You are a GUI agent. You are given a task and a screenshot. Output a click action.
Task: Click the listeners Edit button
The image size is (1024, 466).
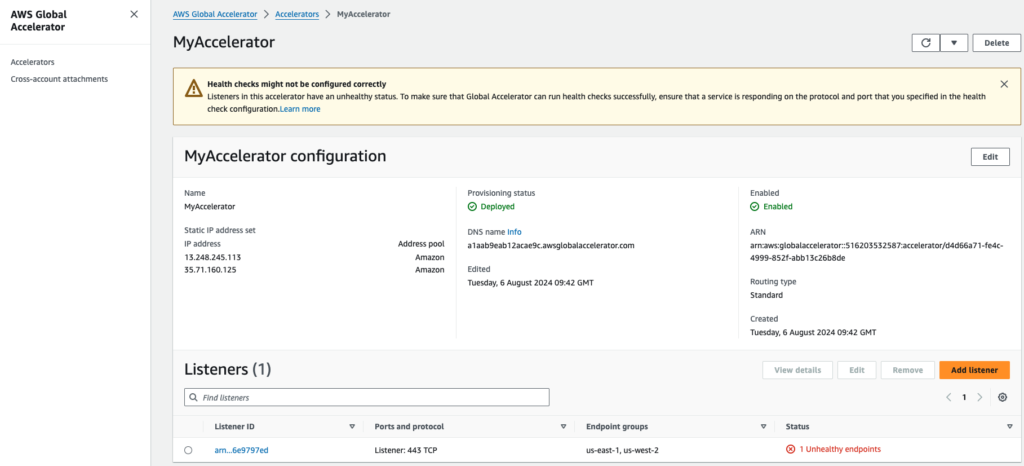857,370
